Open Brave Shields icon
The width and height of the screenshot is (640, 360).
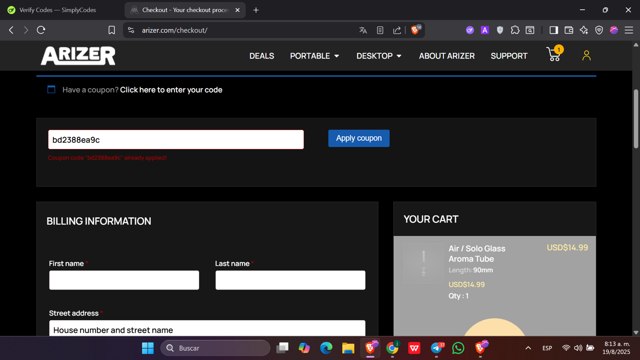point(416,30)
